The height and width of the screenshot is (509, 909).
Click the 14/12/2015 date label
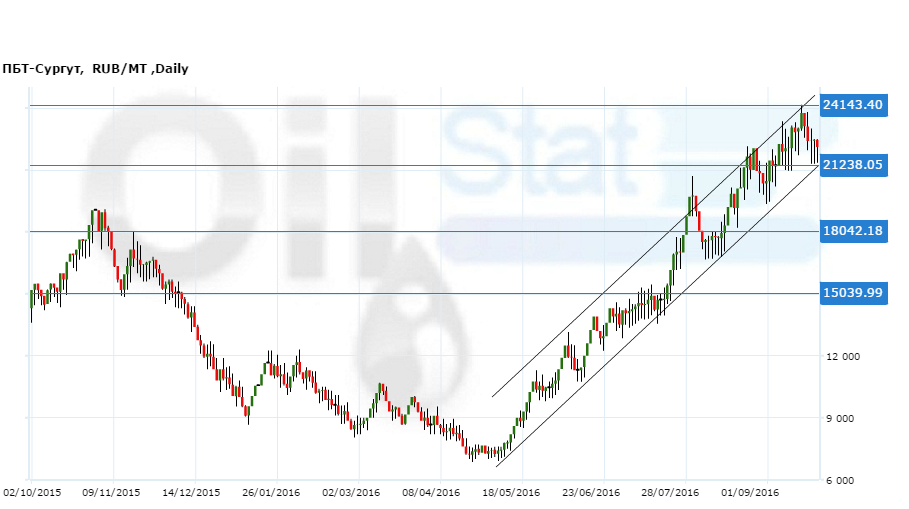point(191,493)
